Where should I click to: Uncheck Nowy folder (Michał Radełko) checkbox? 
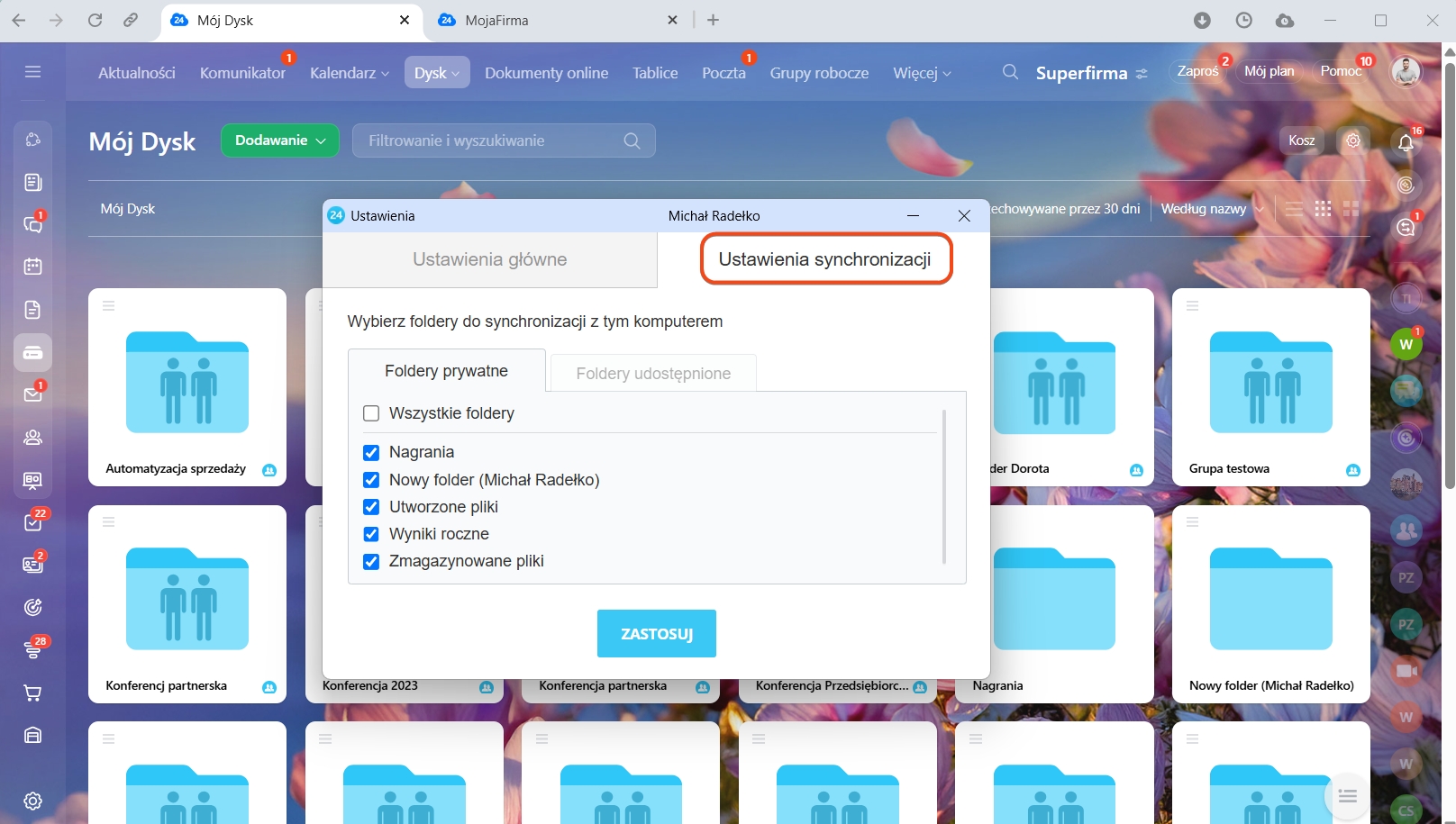tap(371, 480)
